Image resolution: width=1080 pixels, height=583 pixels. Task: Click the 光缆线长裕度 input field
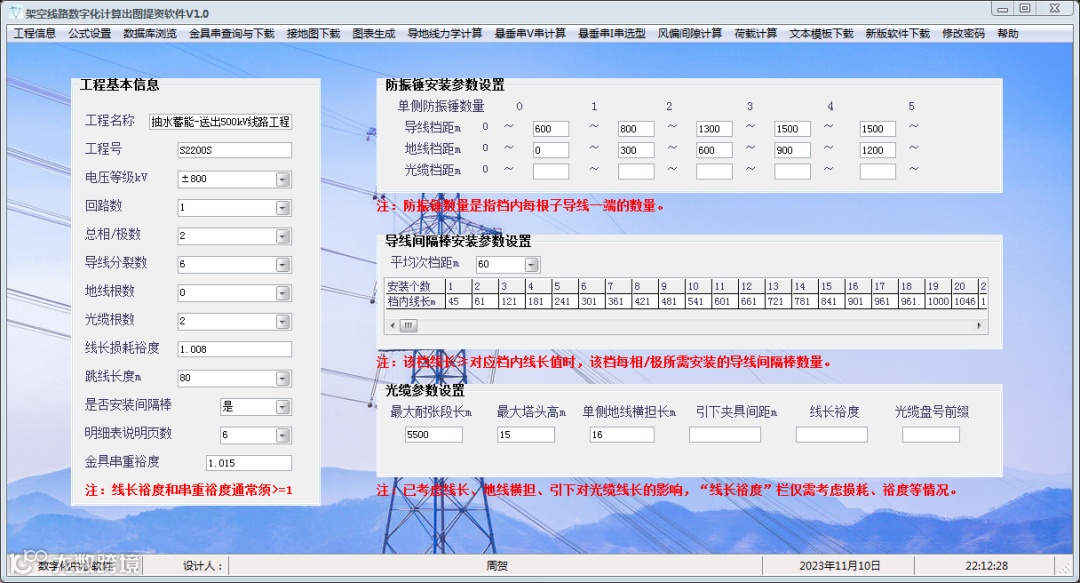(x=831, y=435)
